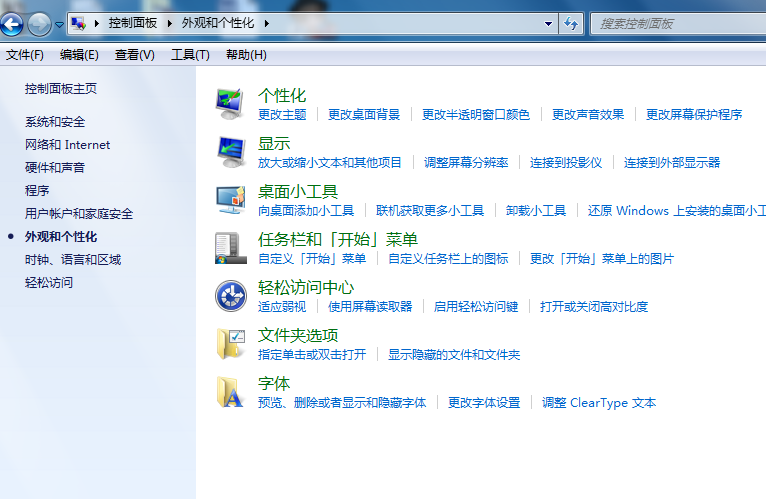The width and height of the screenshot is (766, 499).
Task: Open the 个性化 heading link
Action: [x=282, y=95]
